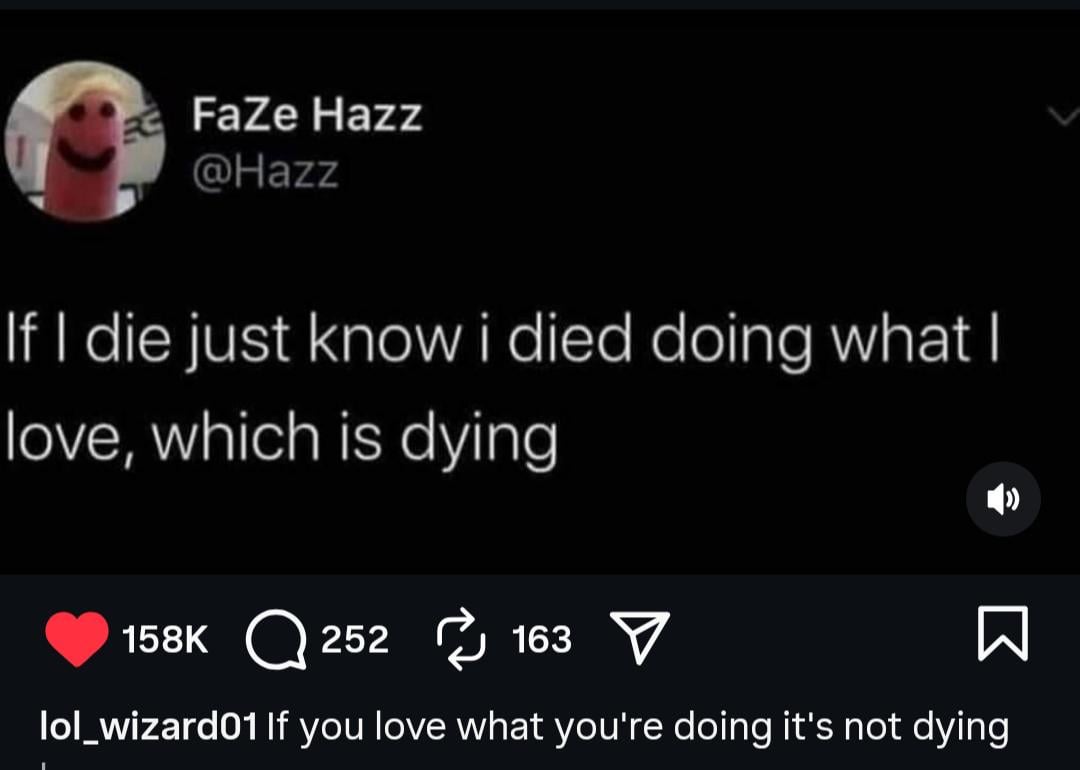Save post with the bookmark icon

(1004, 634)
